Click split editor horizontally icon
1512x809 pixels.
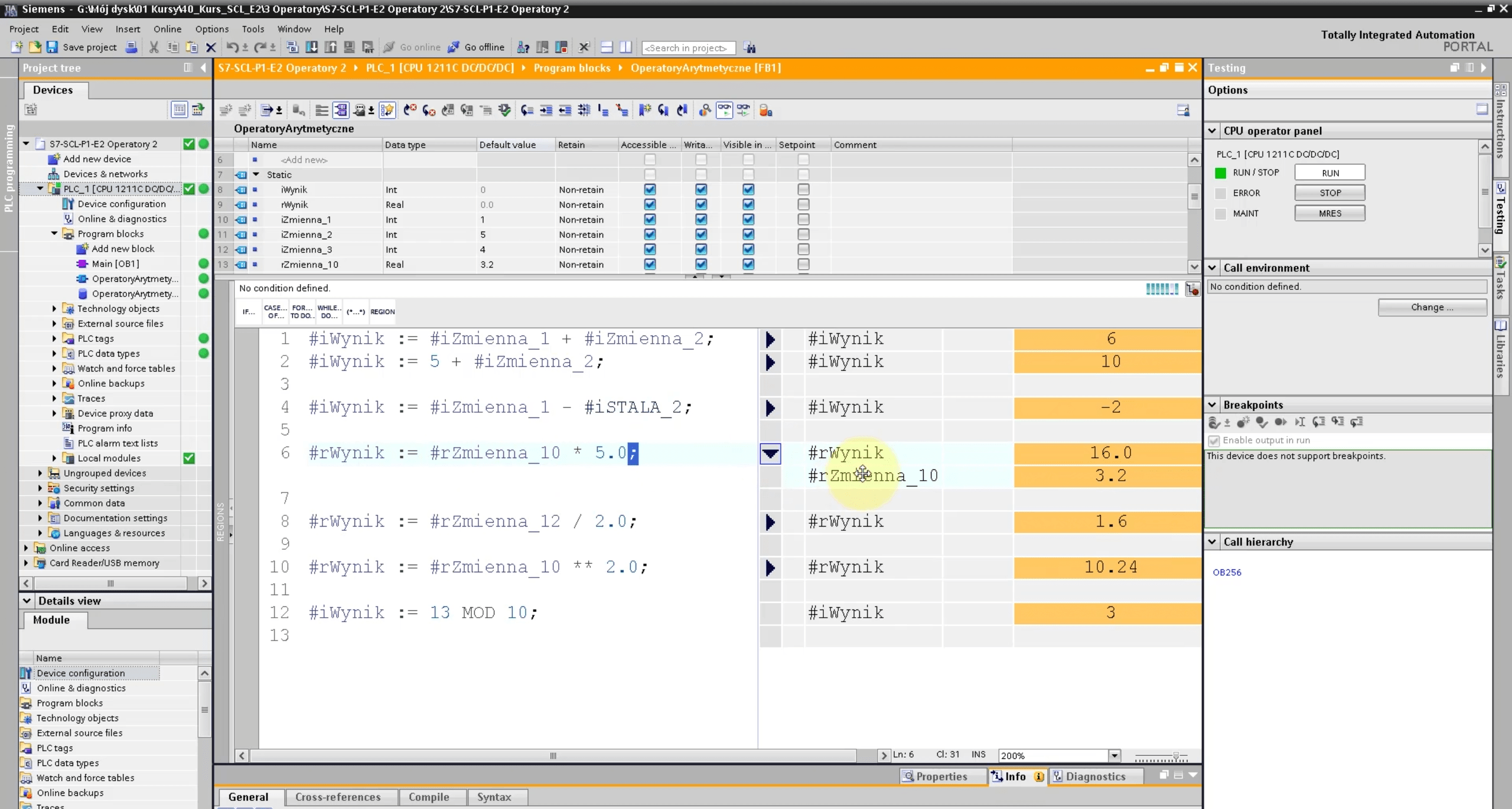[x=607, y=47]
